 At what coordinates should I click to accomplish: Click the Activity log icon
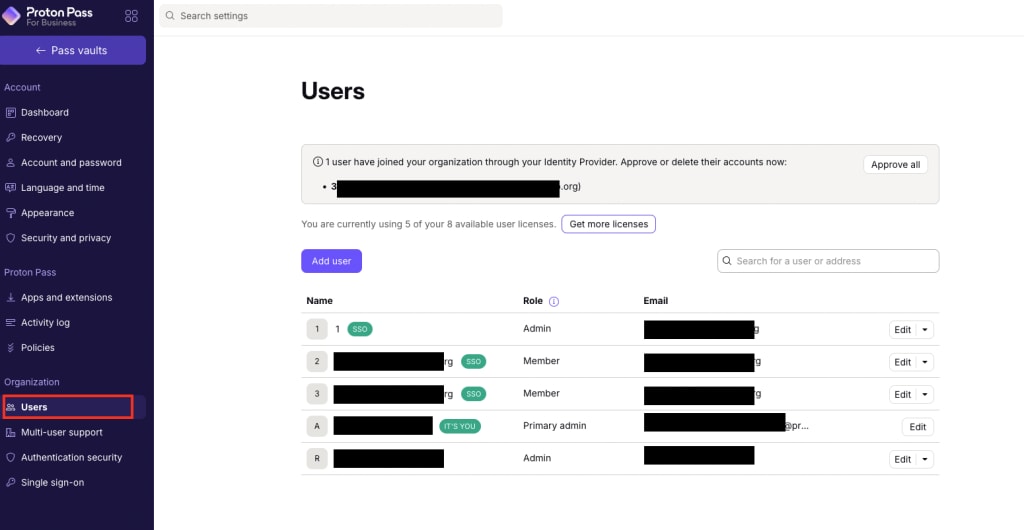pyautogui.click(x=11, y=323)
